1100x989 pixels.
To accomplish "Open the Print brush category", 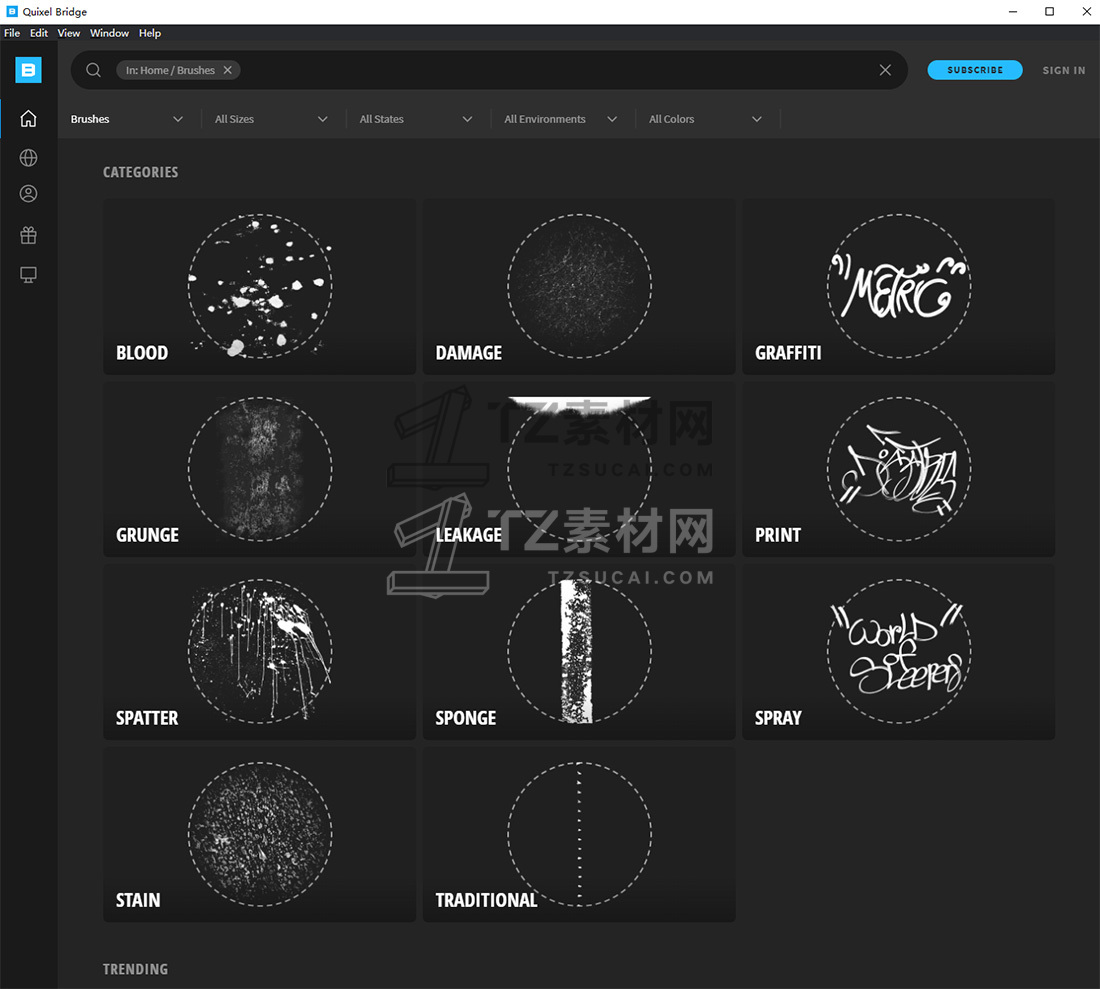I will [899, 469].
